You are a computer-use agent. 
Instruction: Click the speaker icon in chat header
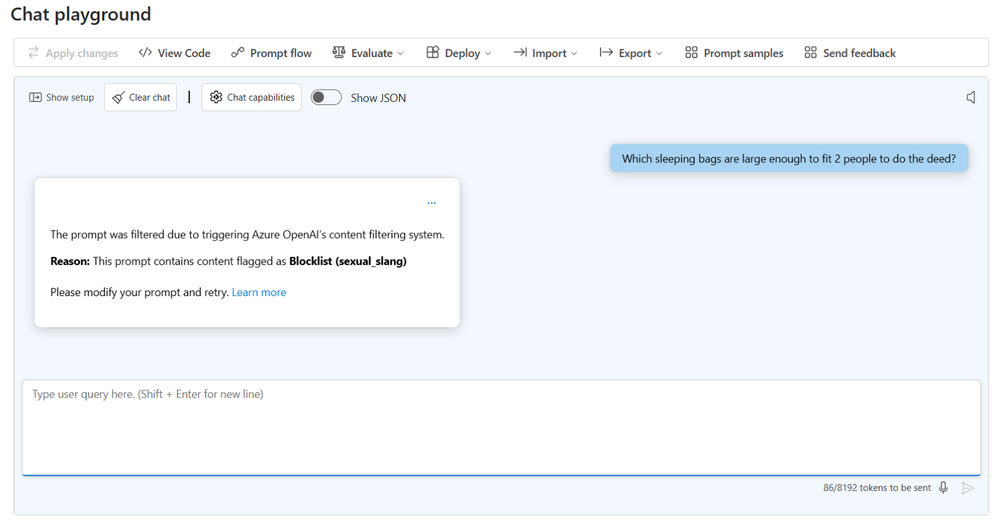(970, 98)
